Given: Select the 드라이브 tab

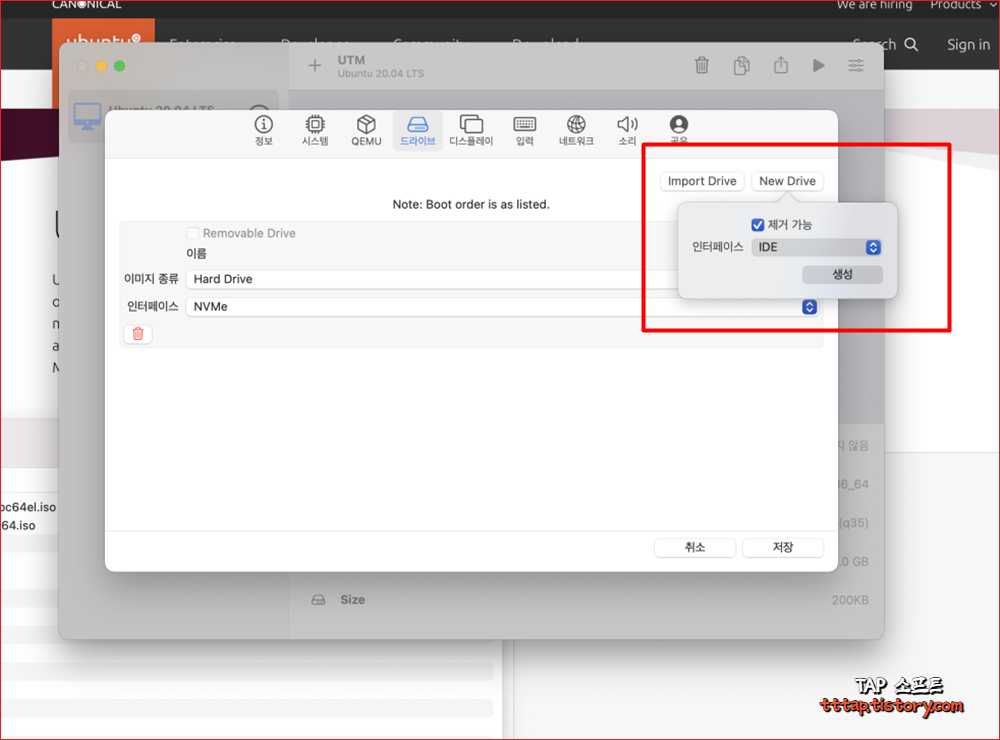Looking at the screenshot, I should pos(418,131).
